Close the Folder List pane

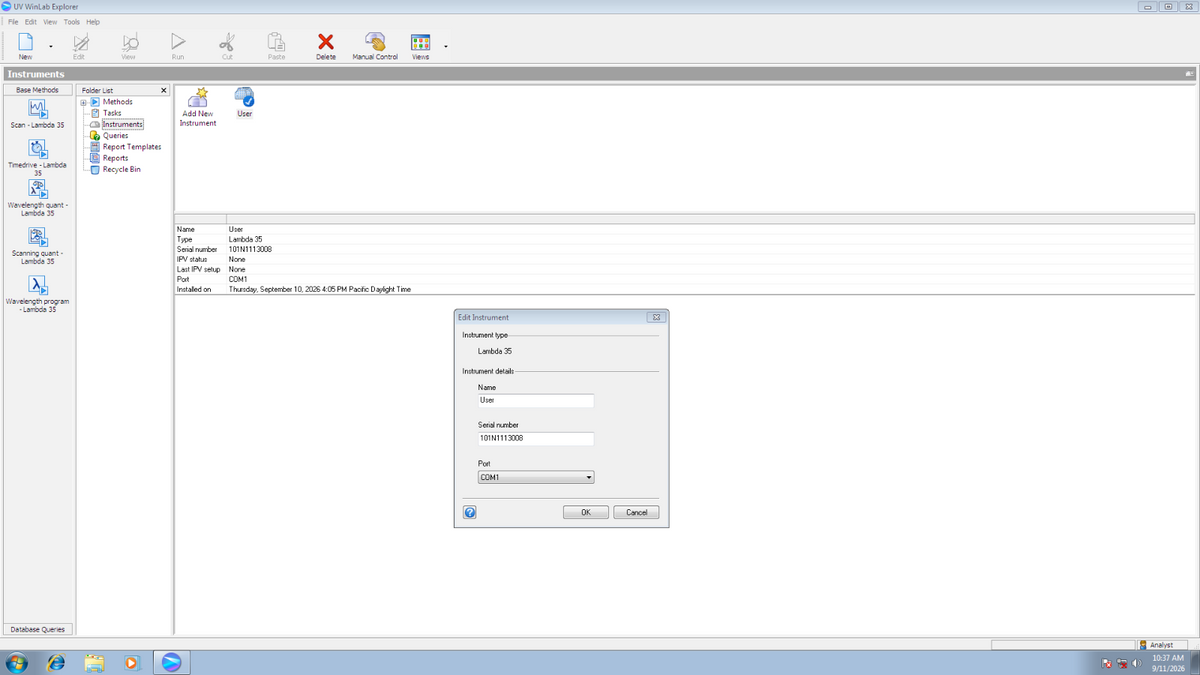[164, 90]
